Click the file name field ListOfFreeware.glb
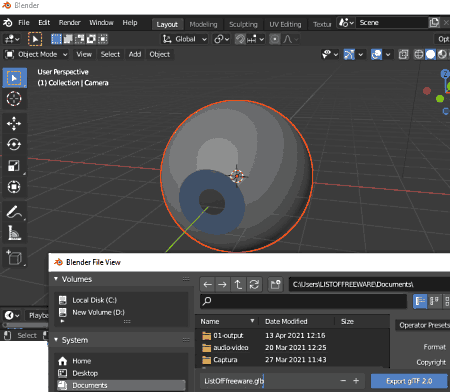 point(267,381)
